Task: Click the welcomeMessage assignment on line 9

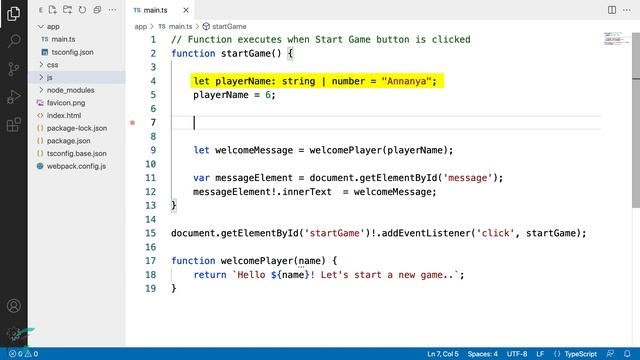Action: [x=323, y=150]
